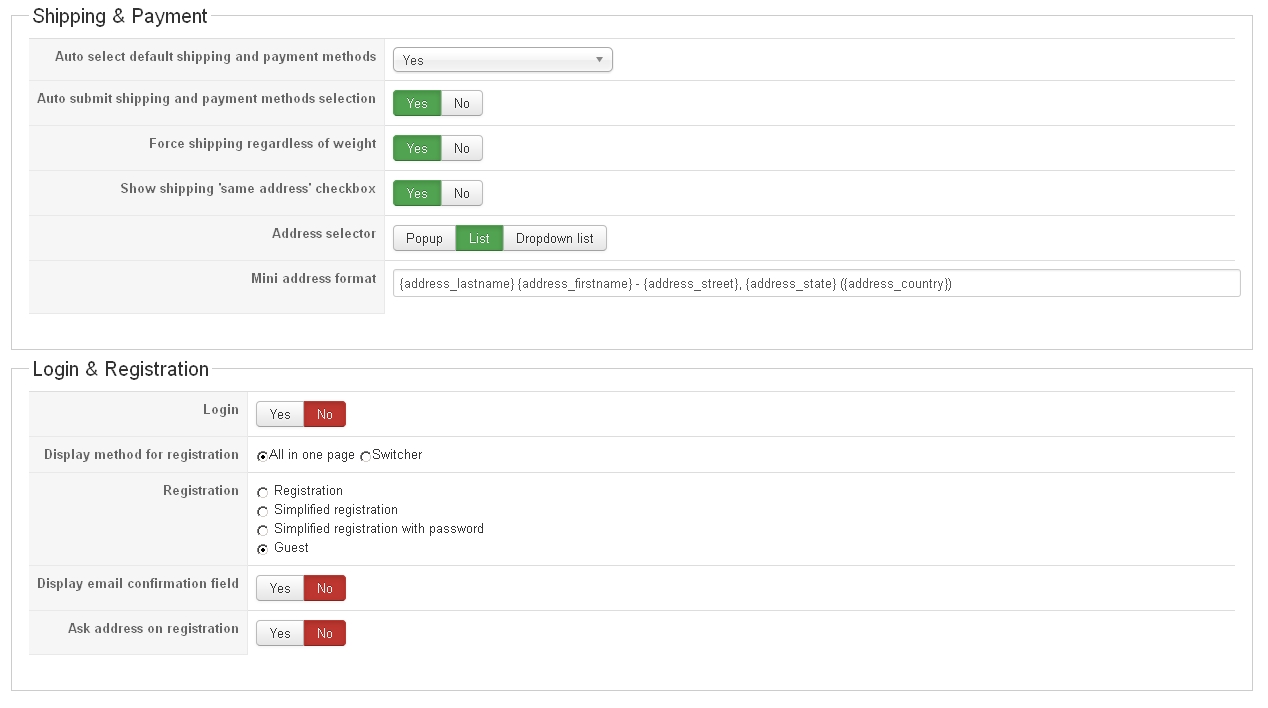Screen dimensions: 1268x708
Task: Select the All in one page radio button
Action: (263, 456)
